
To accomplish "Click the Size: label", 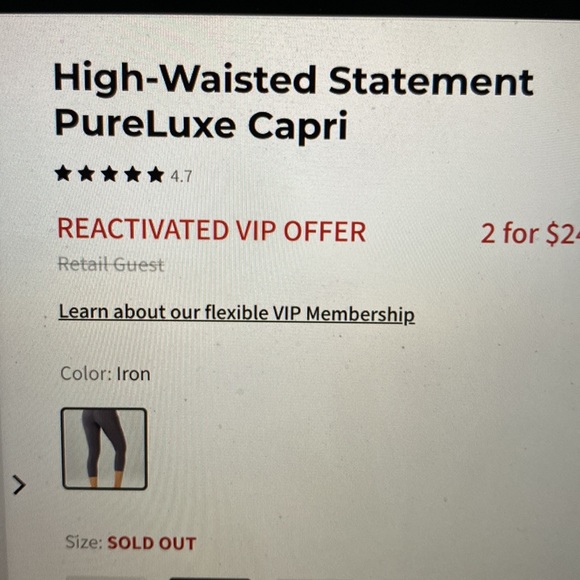I will 84,542.
